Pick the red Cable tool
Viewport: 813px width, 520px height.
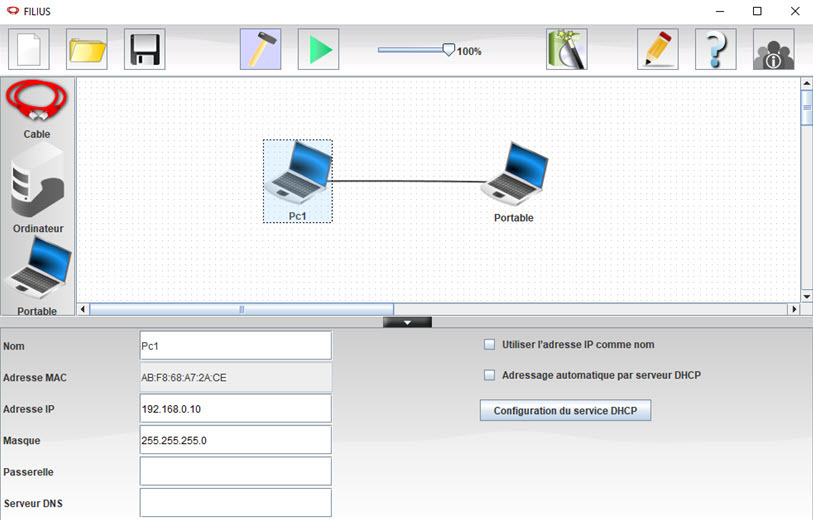coord(37,109)
